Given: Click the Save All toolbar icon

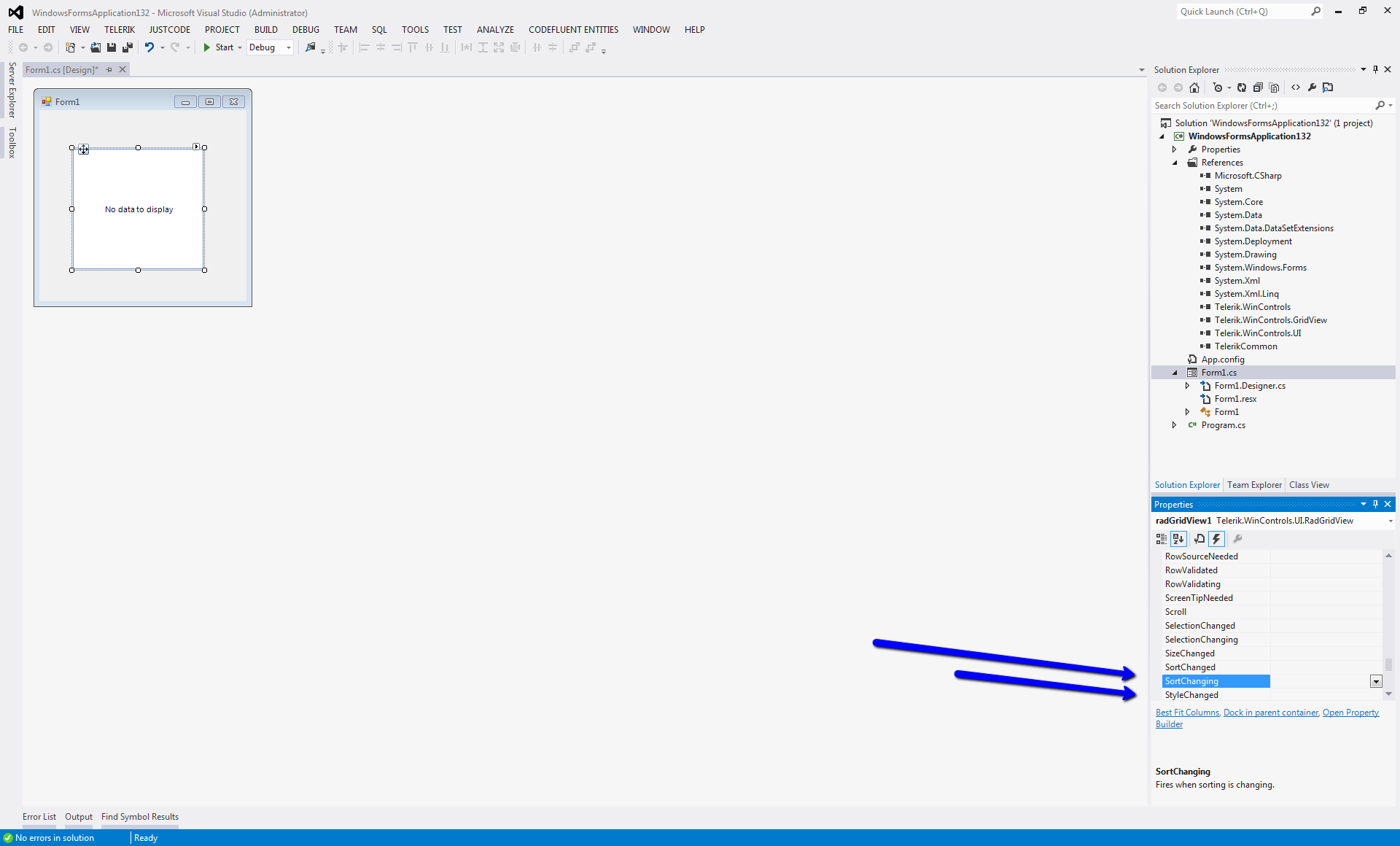Looking at the screenshot, I should point(128,47).
